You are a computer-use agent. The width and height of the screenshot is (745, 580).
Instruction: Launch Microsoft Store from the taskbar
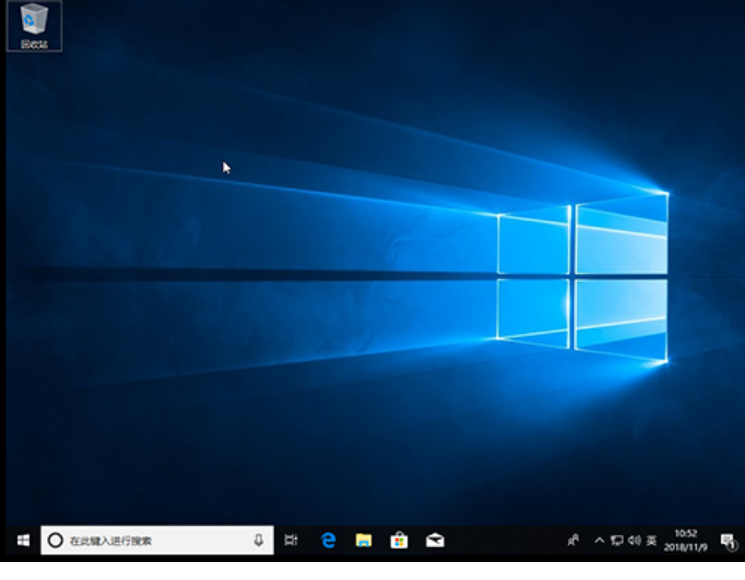(399, 540)
